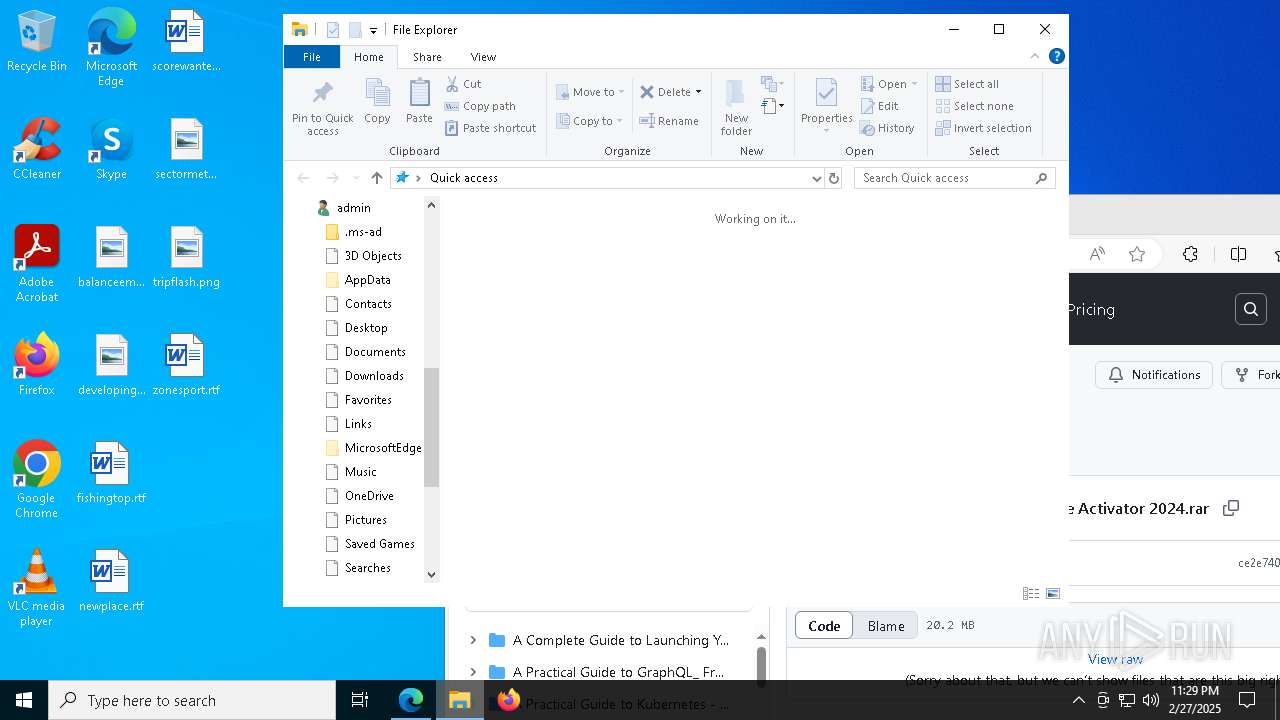Click navigation pane scrollbar thumb

tap(431, 427)
